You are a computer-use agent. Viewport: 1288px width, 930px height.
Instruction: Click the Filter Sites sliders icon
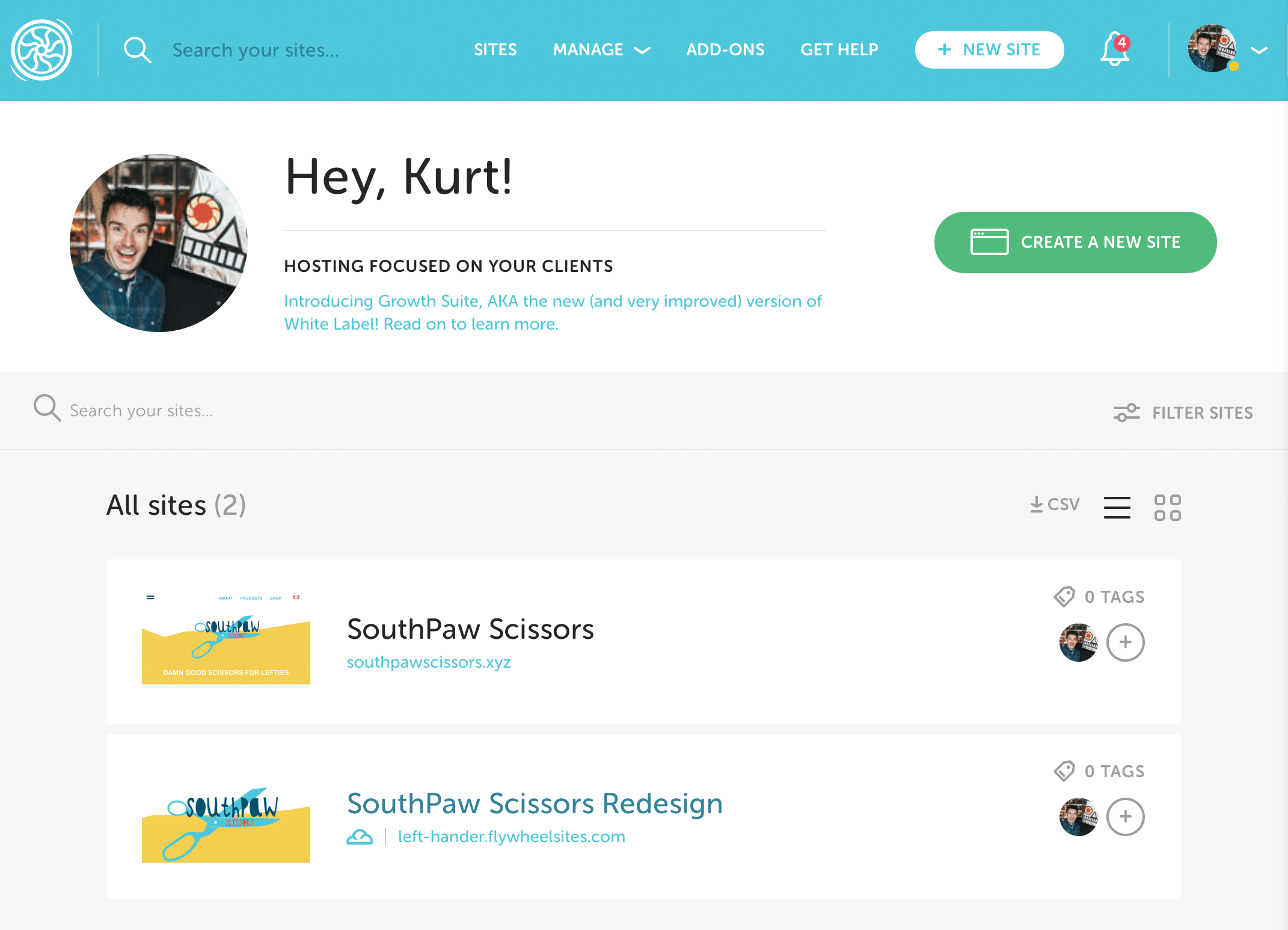coord(1126,413)
